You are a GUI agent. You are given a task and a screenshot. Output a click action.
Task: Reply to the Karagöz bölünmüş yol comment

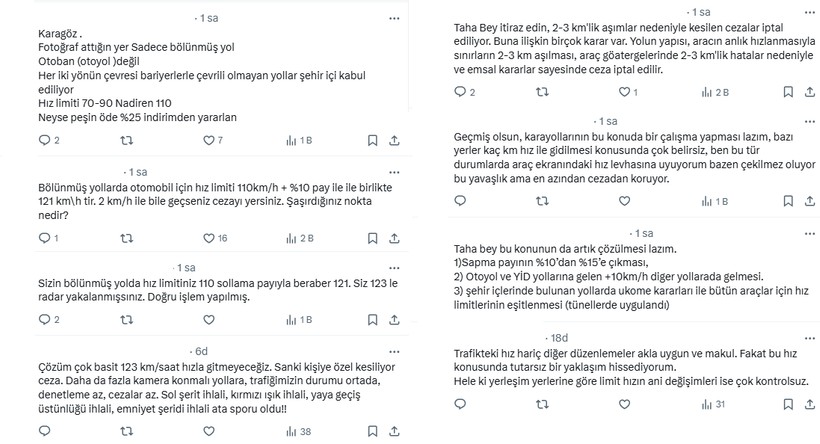pos(42,140)
